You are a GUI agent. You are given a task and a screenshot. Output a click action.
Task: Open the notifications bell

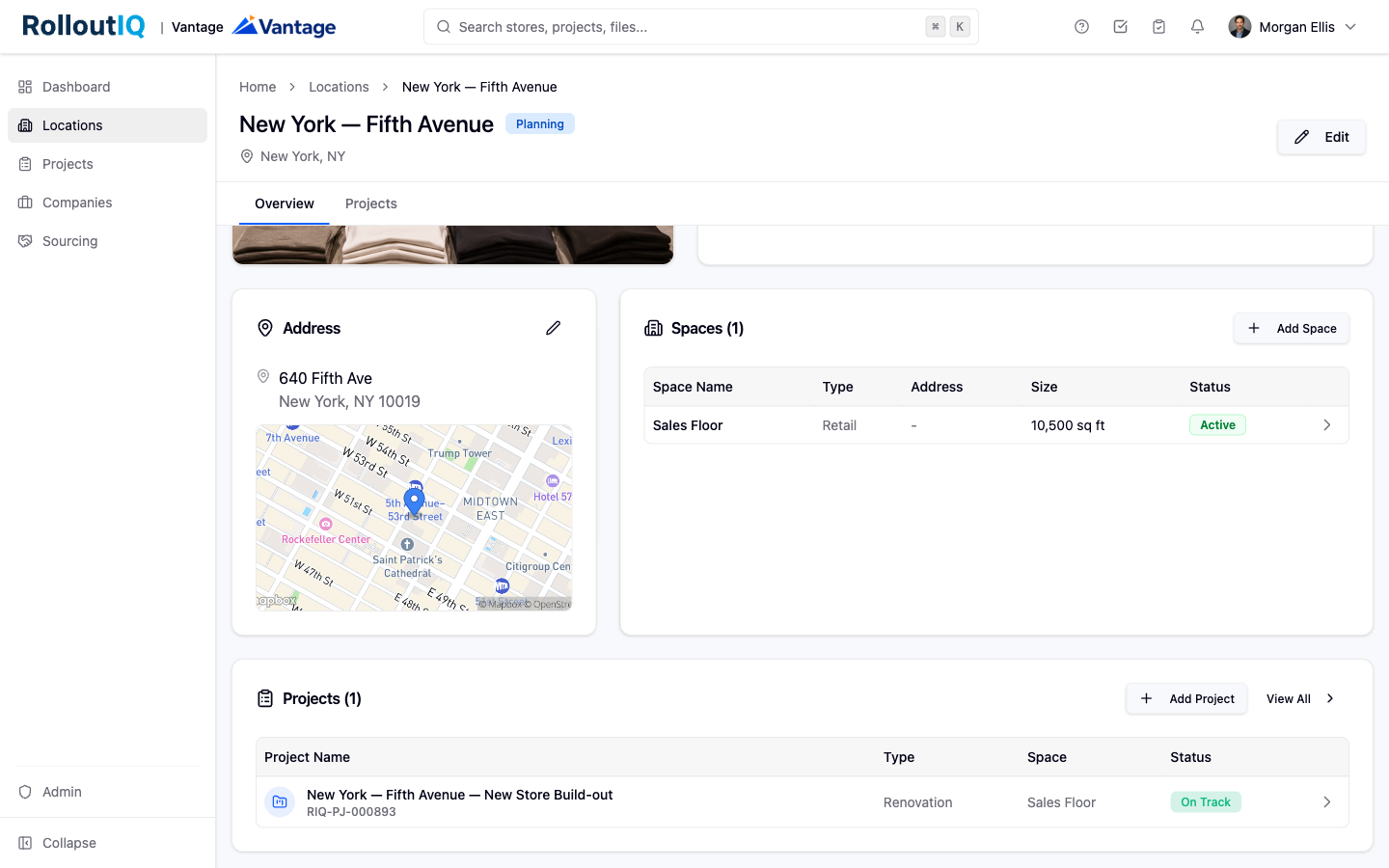pyautogui.click(x=1197, y=27)
